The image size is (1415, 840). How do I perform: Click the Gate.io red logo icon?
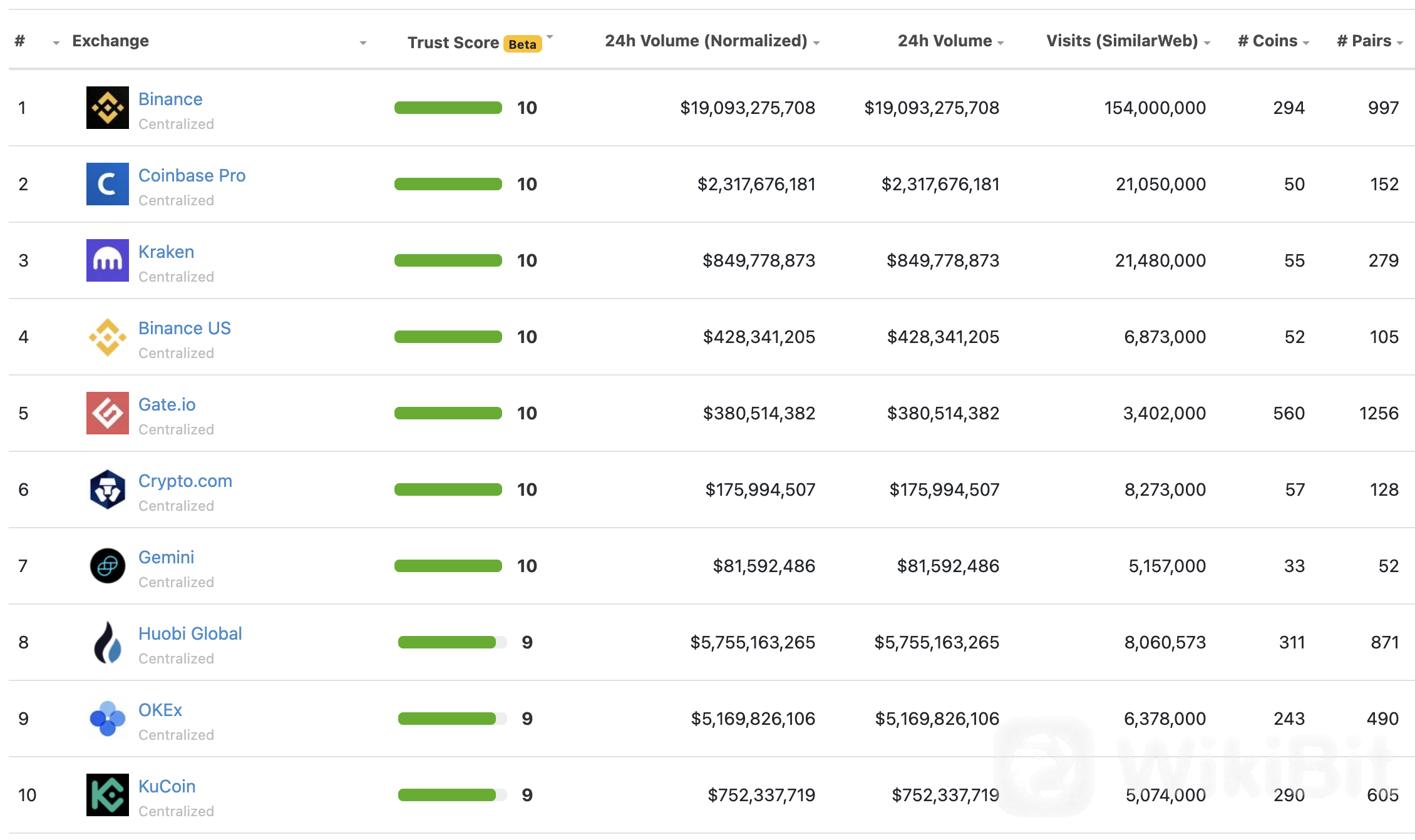[x=108, y=413]
